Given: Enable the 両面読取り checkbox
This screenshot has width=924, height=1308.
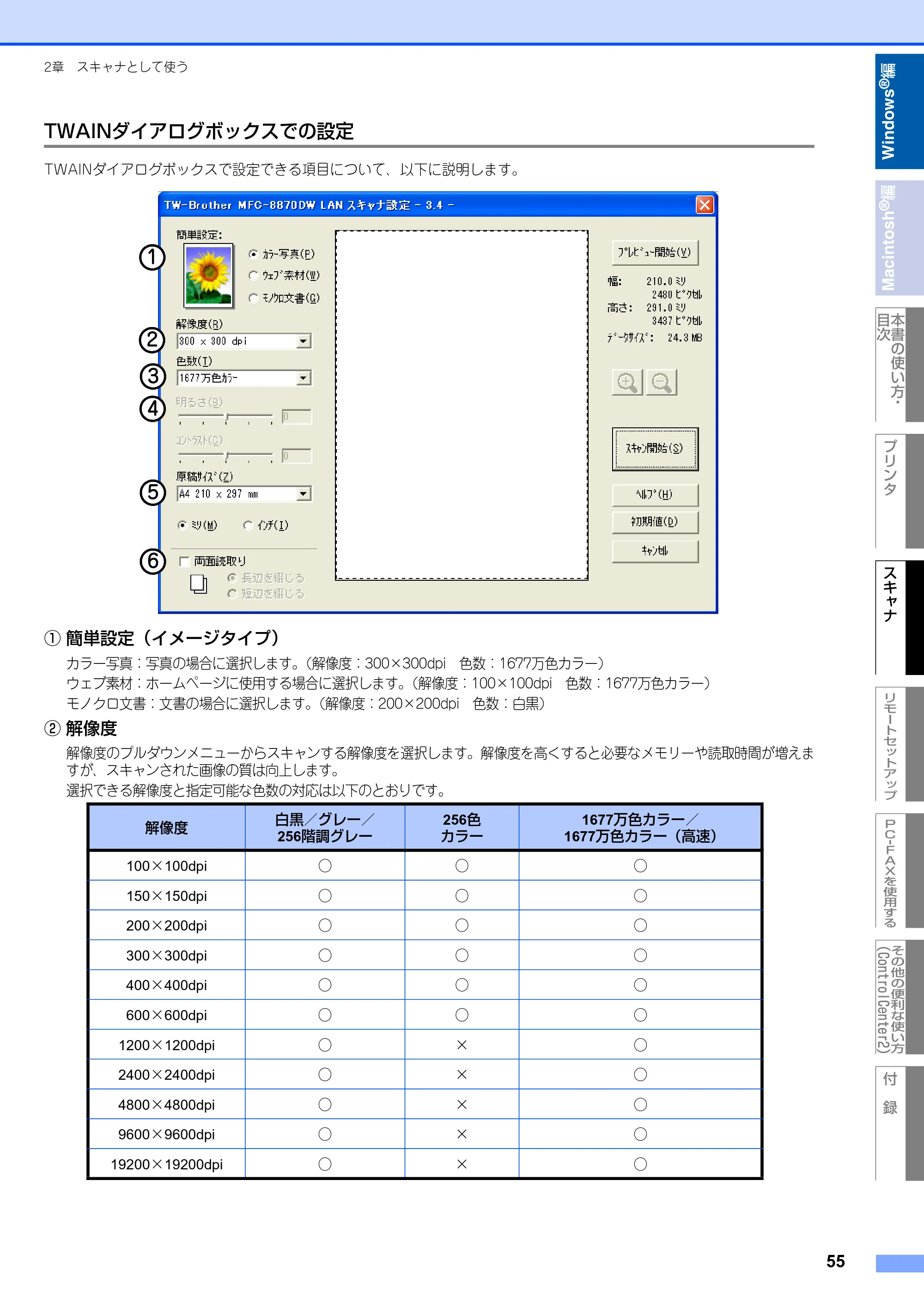Looking at the screenshot, I should point(184,562).
